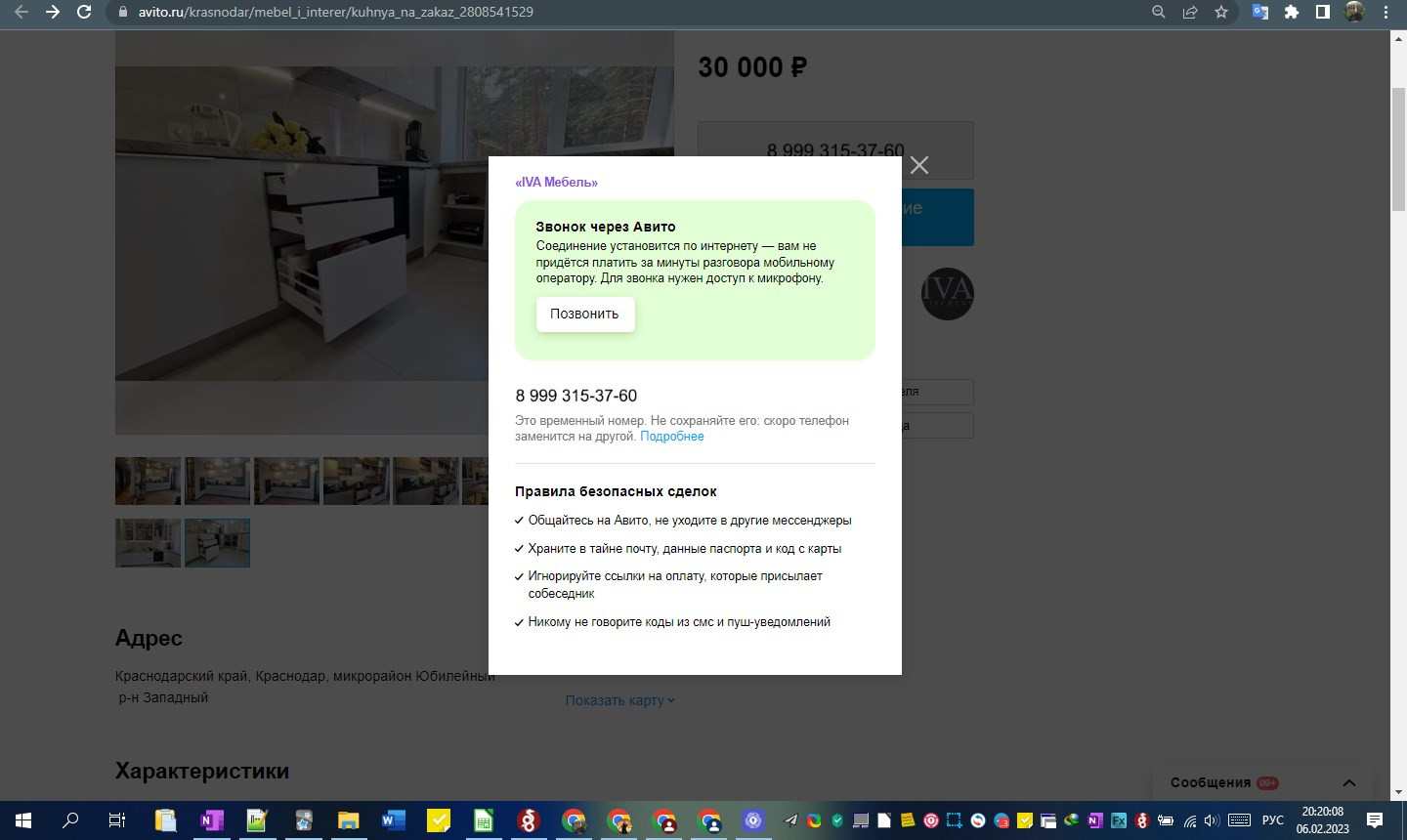Open OneNote from the taskbar
This screenshot has width=1407, height=840.
pos(211,820)
